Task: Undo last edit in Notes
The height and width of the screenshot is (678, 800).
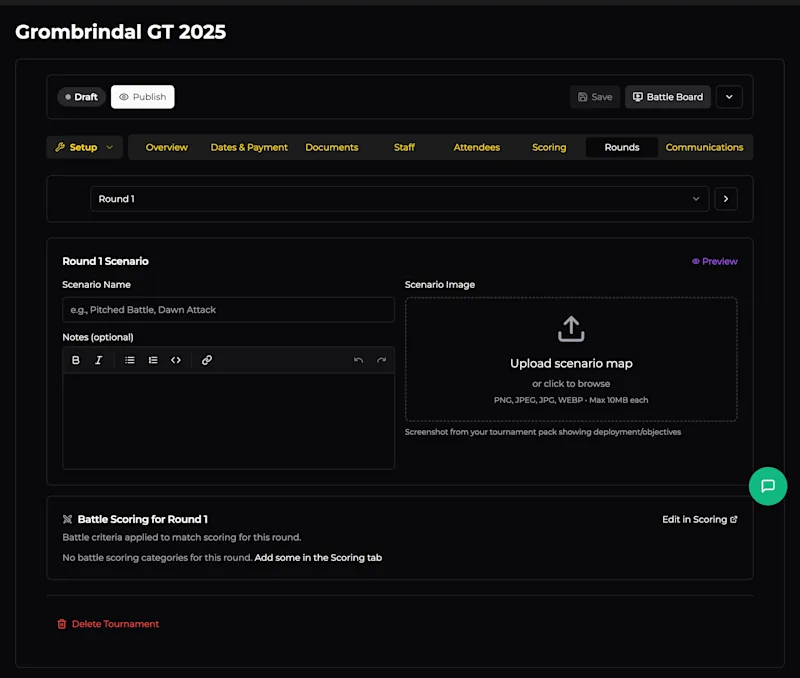Action: coord(359,360)
